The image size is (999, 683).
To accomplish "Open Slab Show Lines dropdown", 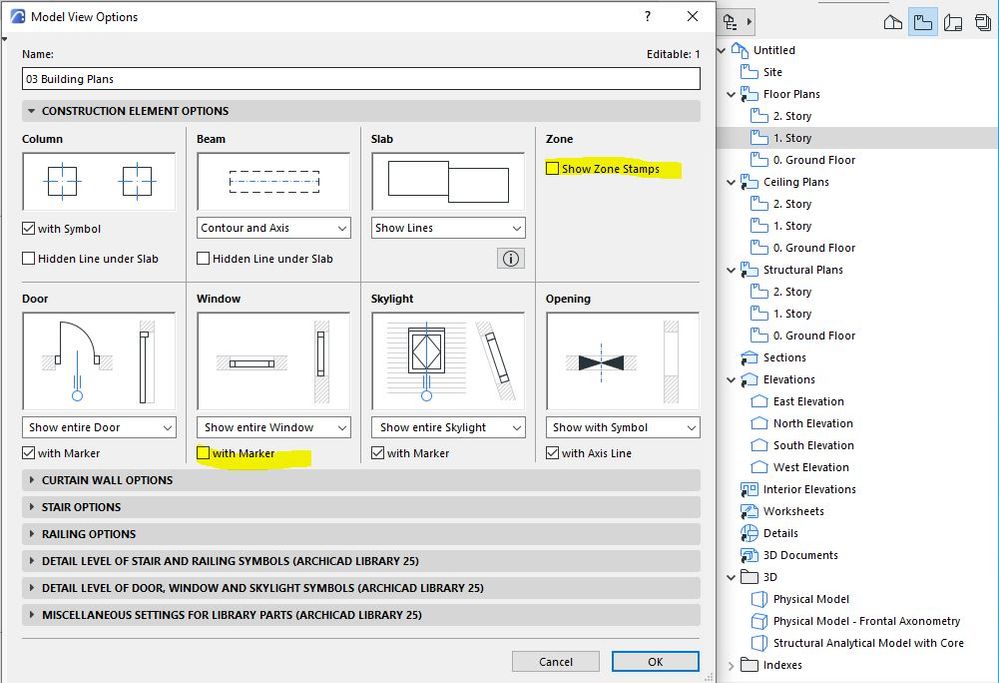I will click(x=448, y=228).
